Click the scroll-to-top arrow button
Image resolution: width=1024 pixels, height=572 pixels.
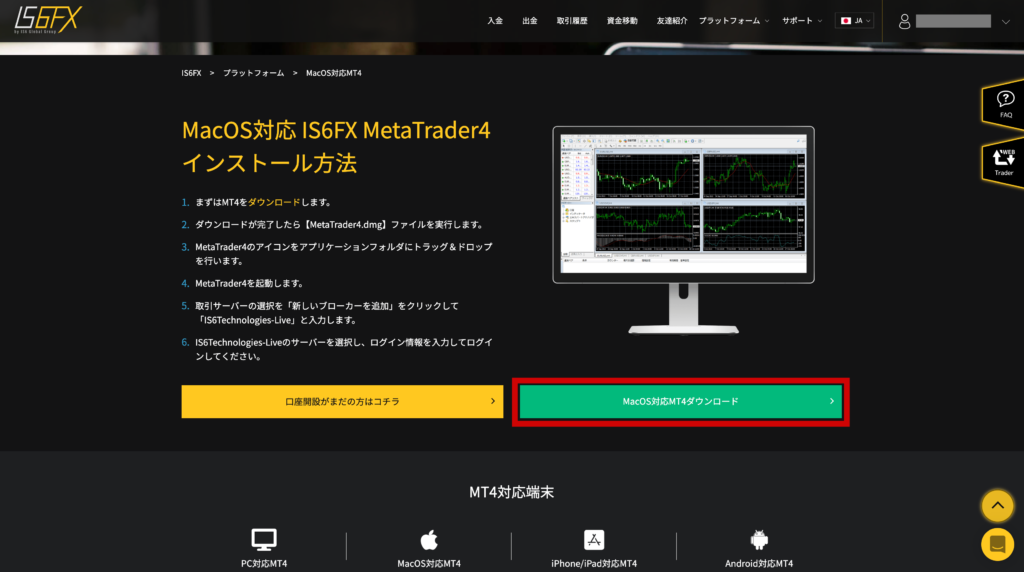(x=997, y=505)
